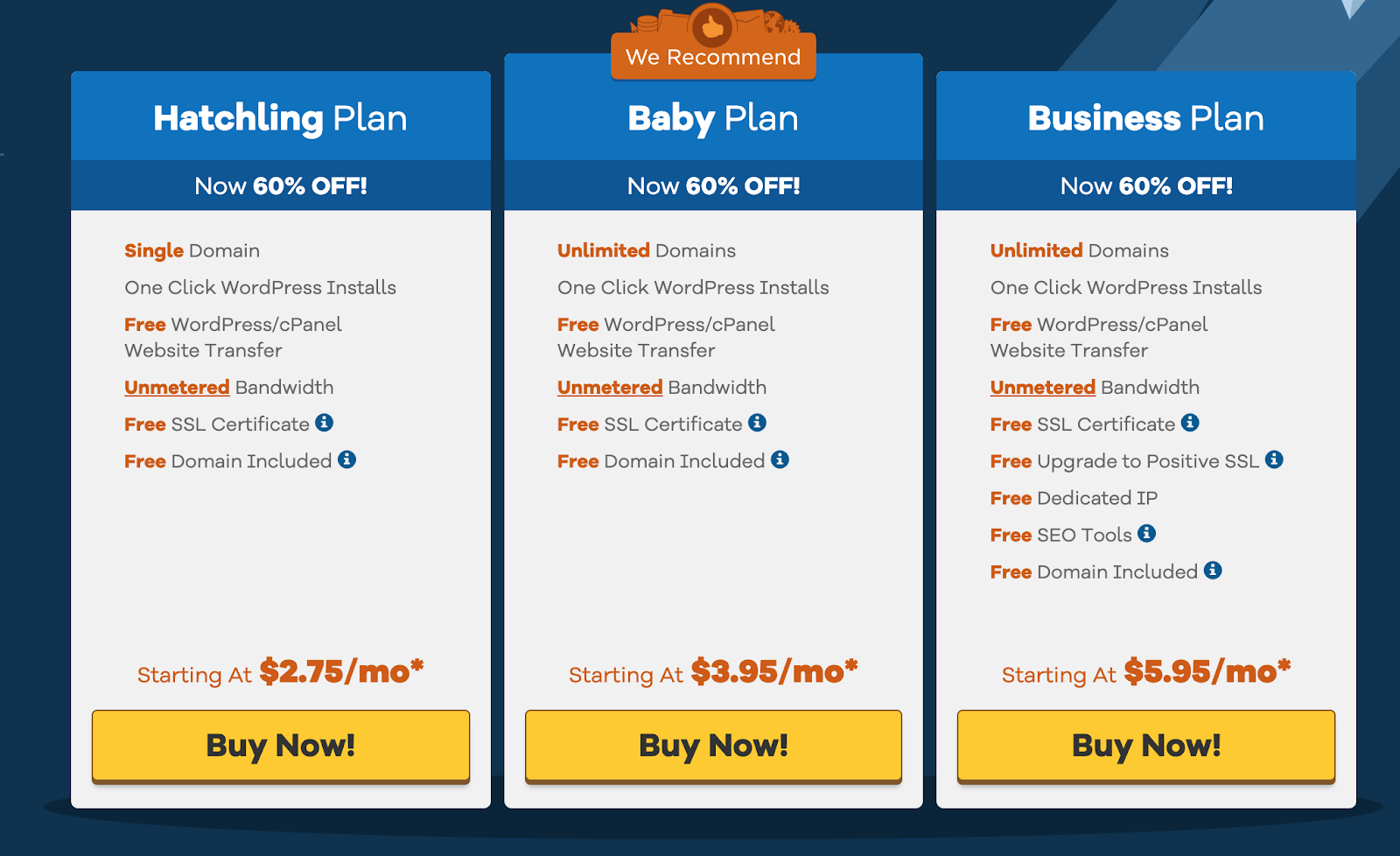Click info icon beside Business Free Domain Included
Image resolution: width=1400 pixels, height=856 pixels.
(1213, 571)
